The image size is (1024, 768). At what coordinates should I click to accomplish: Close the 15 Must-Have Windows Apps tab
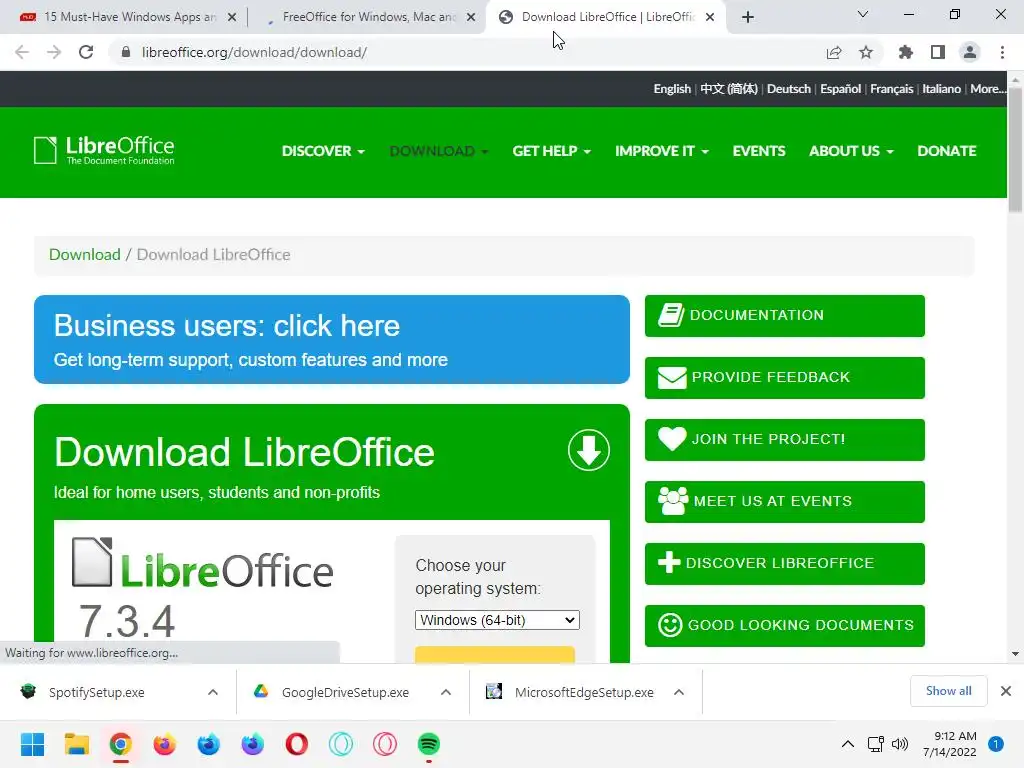click(x=232, y=18)
